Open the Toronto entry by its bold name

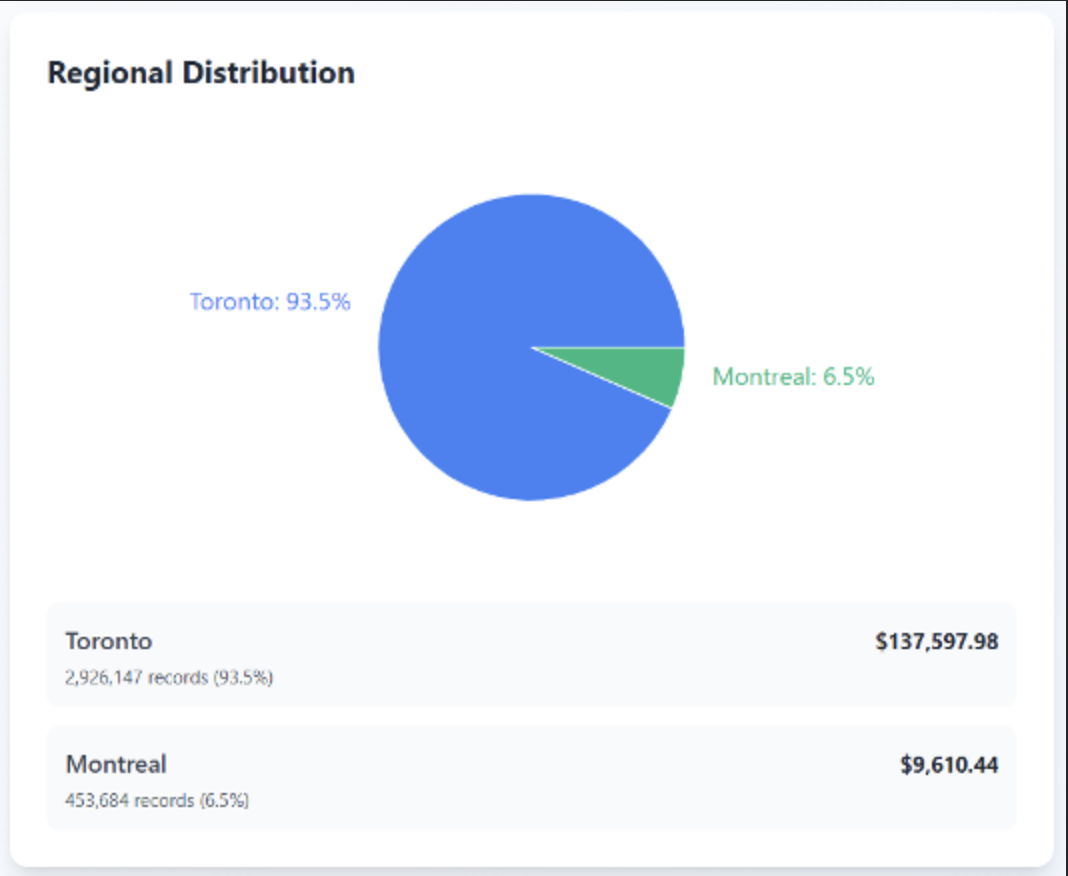pos(109,641)
